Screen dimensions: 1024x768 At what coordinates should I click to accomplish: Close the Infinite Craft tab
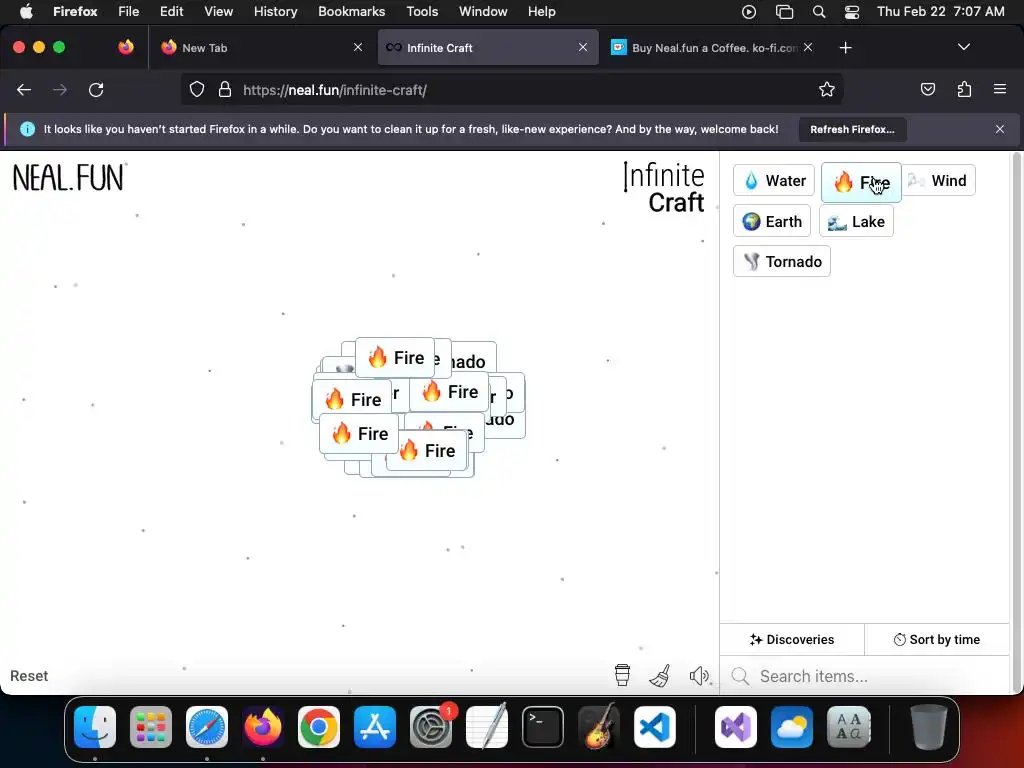point(583,47)
